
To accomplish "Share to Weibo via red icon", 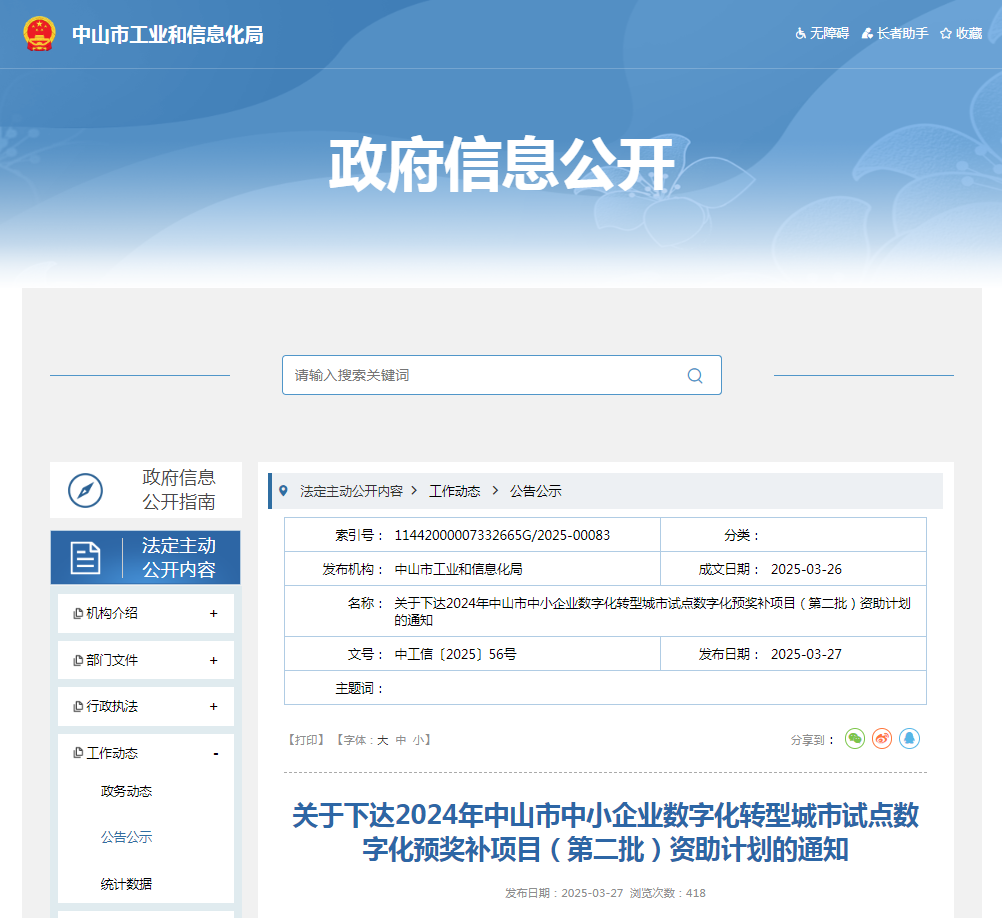I will coord(882,739).
